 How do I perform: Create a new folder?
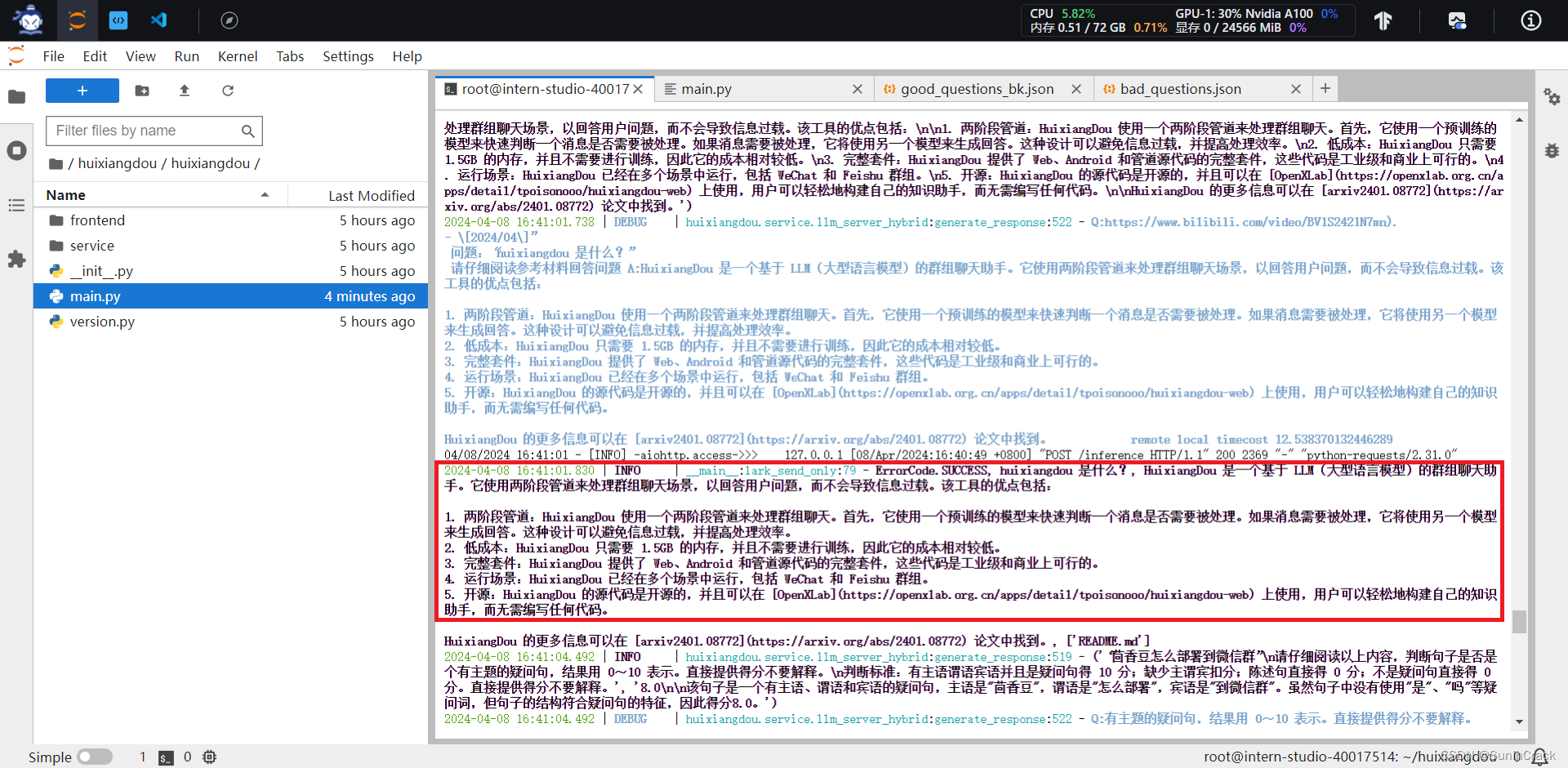142,91
